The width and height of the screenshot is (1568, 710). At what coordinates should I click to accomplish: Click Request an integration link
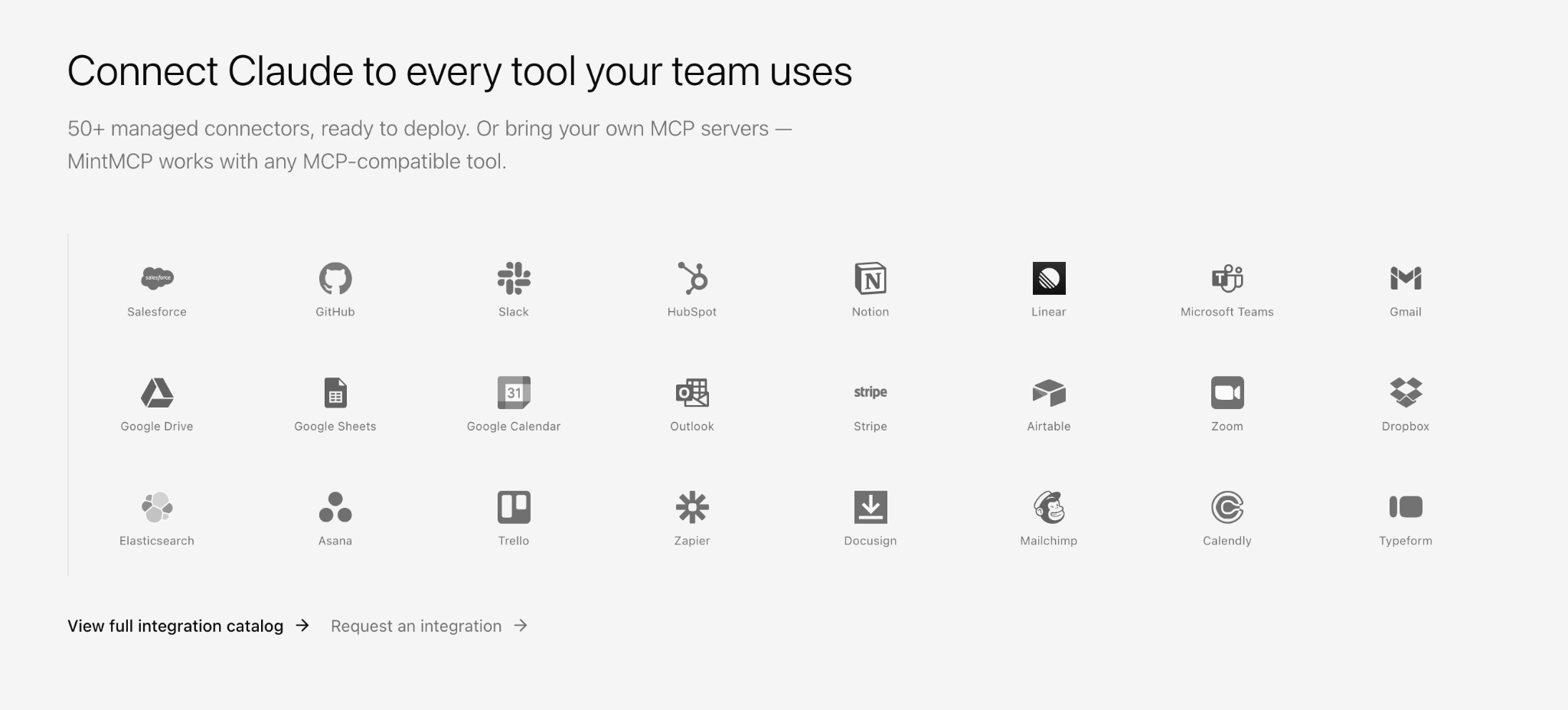(x=430, y=626)
